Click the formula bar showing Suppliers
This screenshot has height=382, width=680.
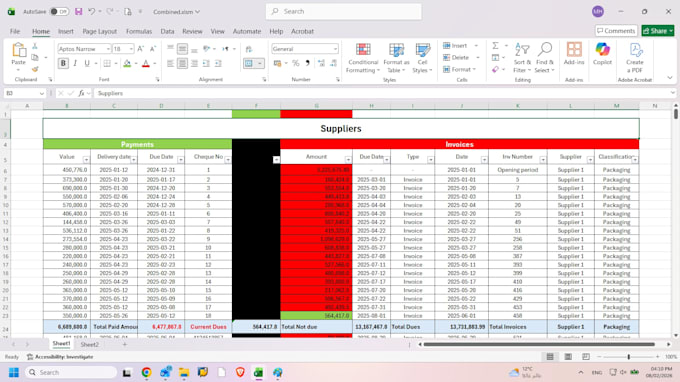pos(382,93)
